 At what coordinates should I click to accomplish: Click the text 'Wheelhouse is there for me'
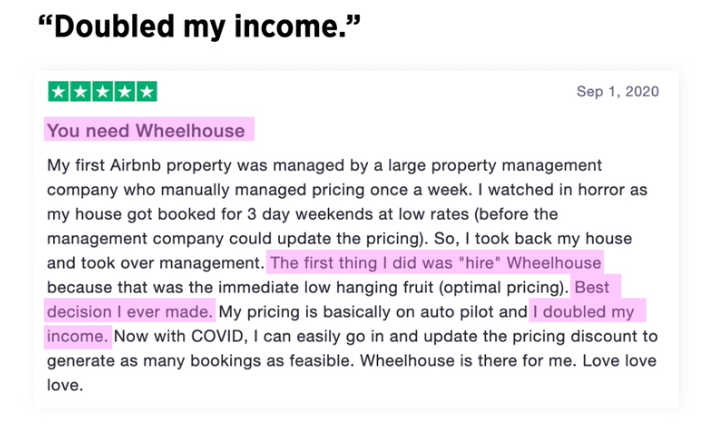click(x=467, y=361)
